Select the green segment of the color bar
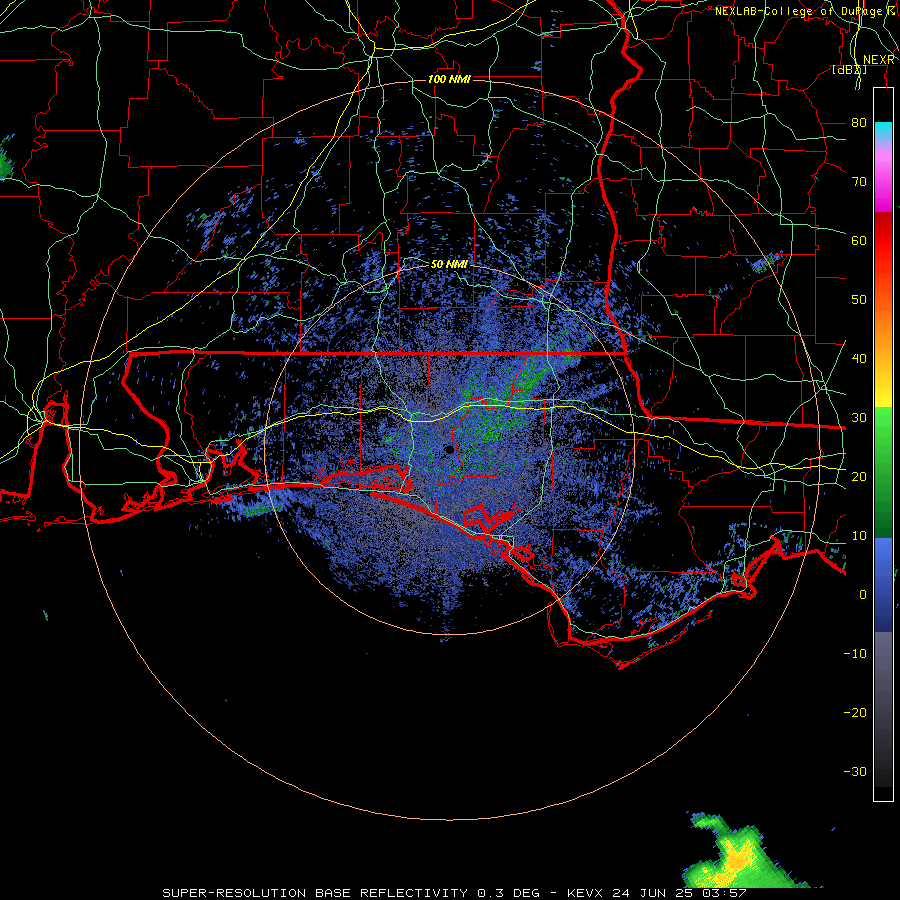This screenshot has height=900, width=900. (x=883, y=472)
